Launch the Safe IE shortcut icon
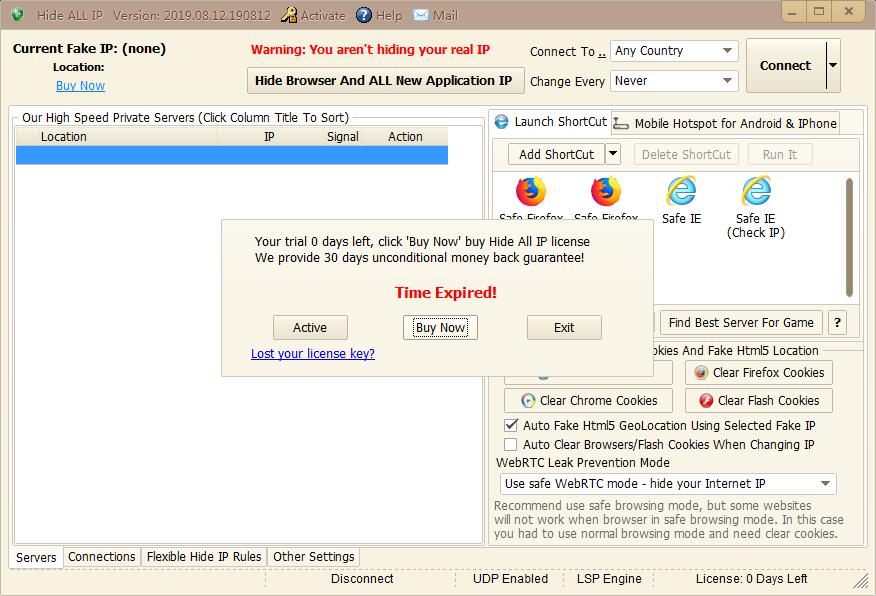Screen dimensions: 876x596 click(x=681, y=191)
